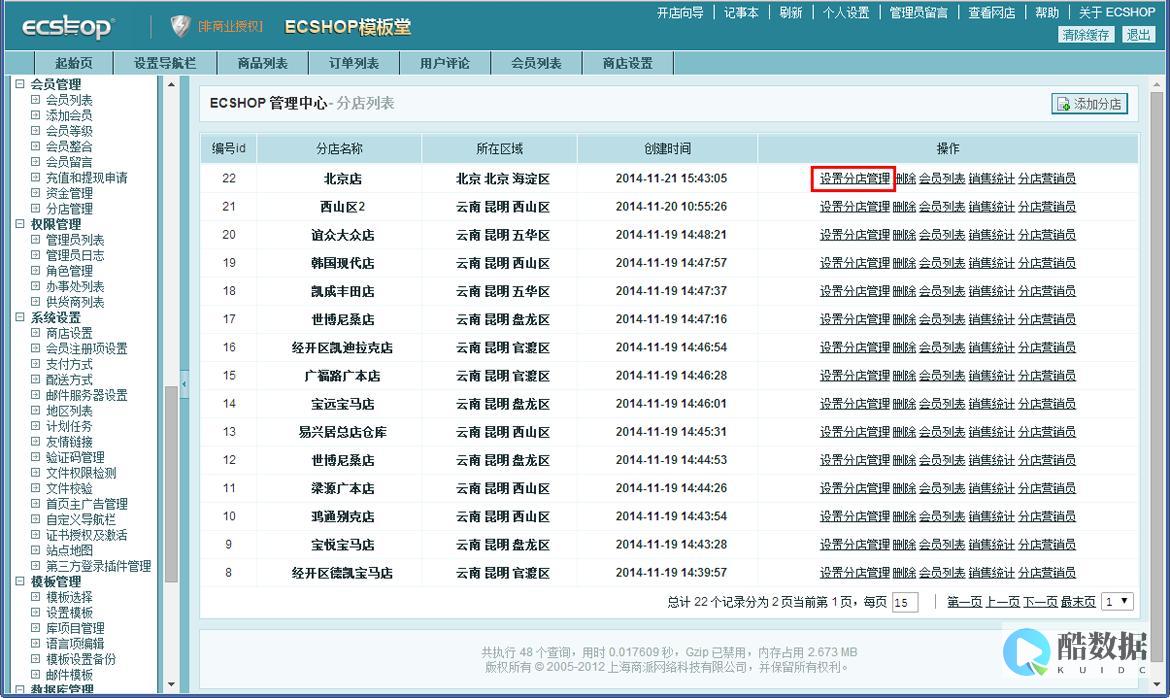Viewport: 1170px width, 698px height.
Task: Open 会员等级 in sidebar tree
Action: [x=69, y=131]
